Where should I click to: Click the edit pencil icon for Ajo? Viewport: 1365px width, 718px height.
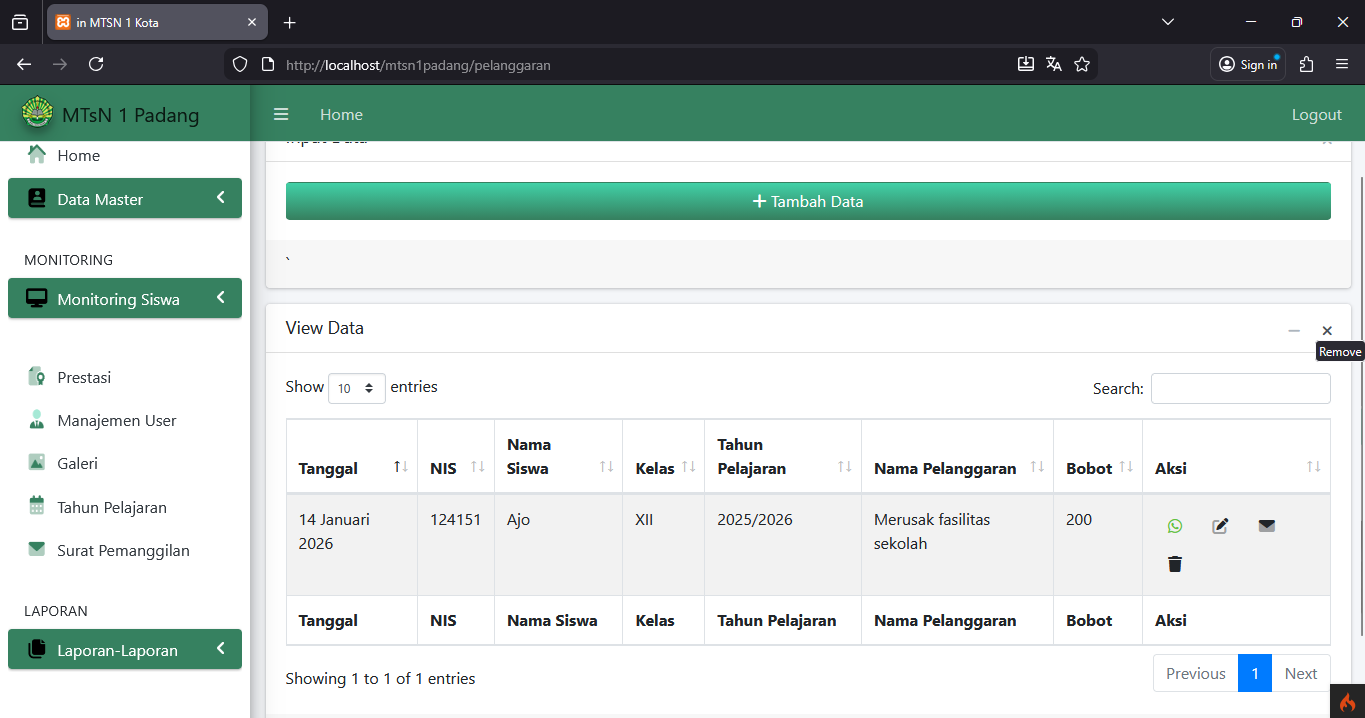pyautogui.click(x=1220, y=526)
